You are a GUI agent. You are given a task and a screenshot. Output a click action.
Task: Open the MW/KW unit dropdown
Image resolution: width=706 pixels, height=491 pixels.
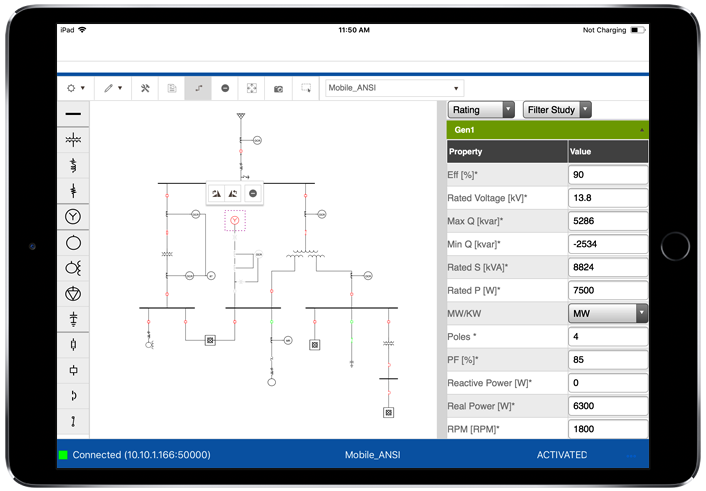click(607, 314)
